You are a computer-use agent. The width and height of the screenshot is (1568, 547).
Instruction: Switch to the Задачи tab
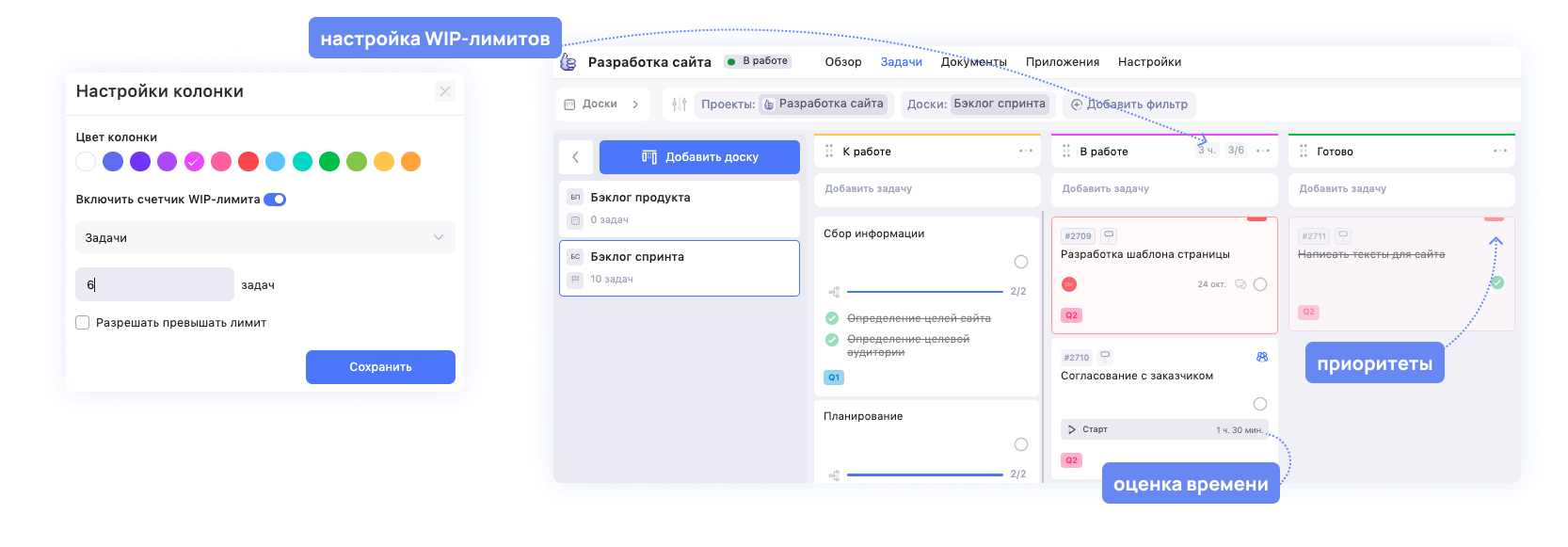902,62
